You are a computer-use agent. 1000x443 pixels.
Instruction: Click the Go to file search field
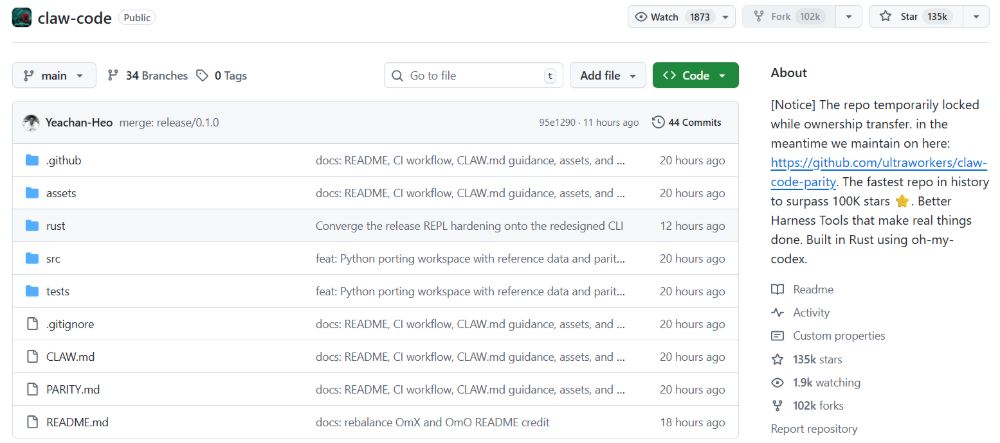(472, 75)
